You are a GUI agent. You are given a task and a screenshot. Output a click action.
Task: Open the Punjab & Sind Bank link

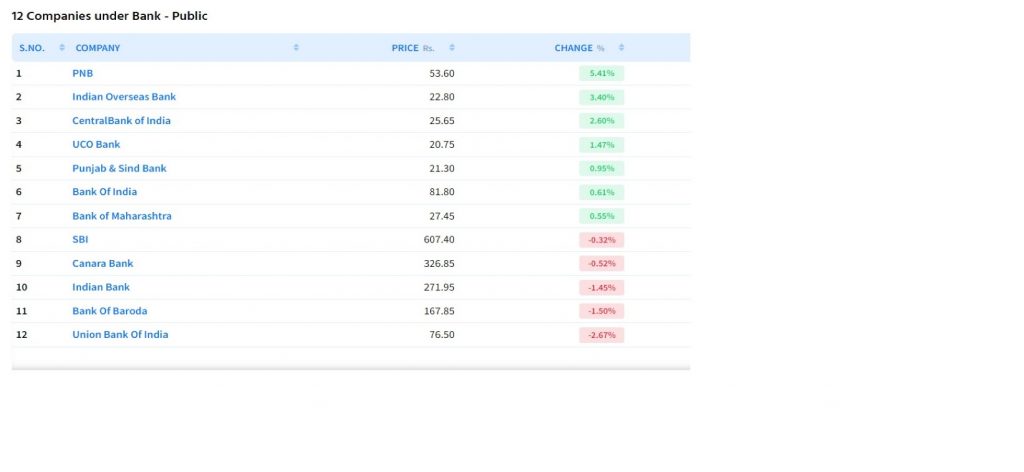click(120, 168)
